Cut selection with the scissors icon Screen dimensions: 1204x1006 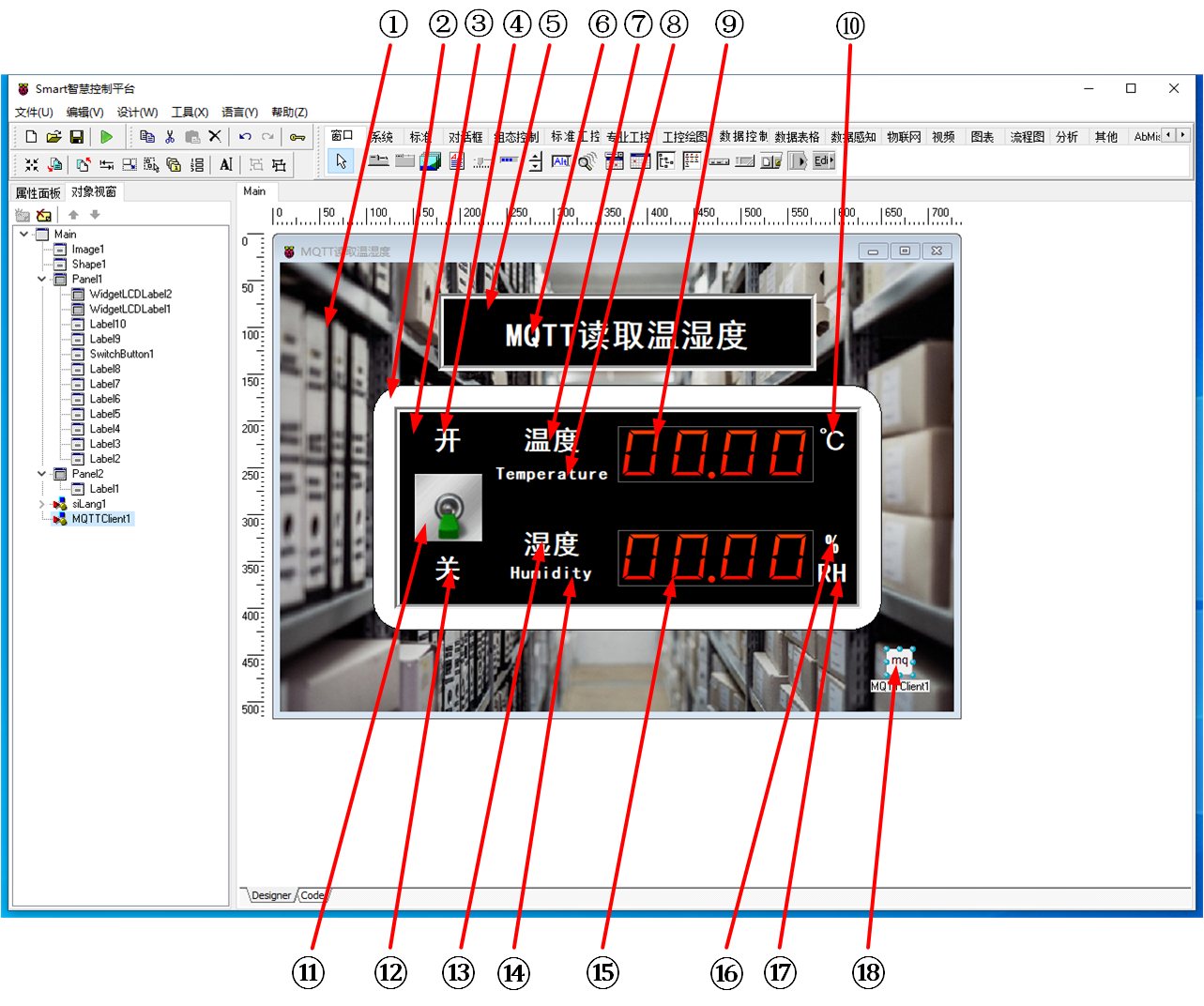[170, 137]
